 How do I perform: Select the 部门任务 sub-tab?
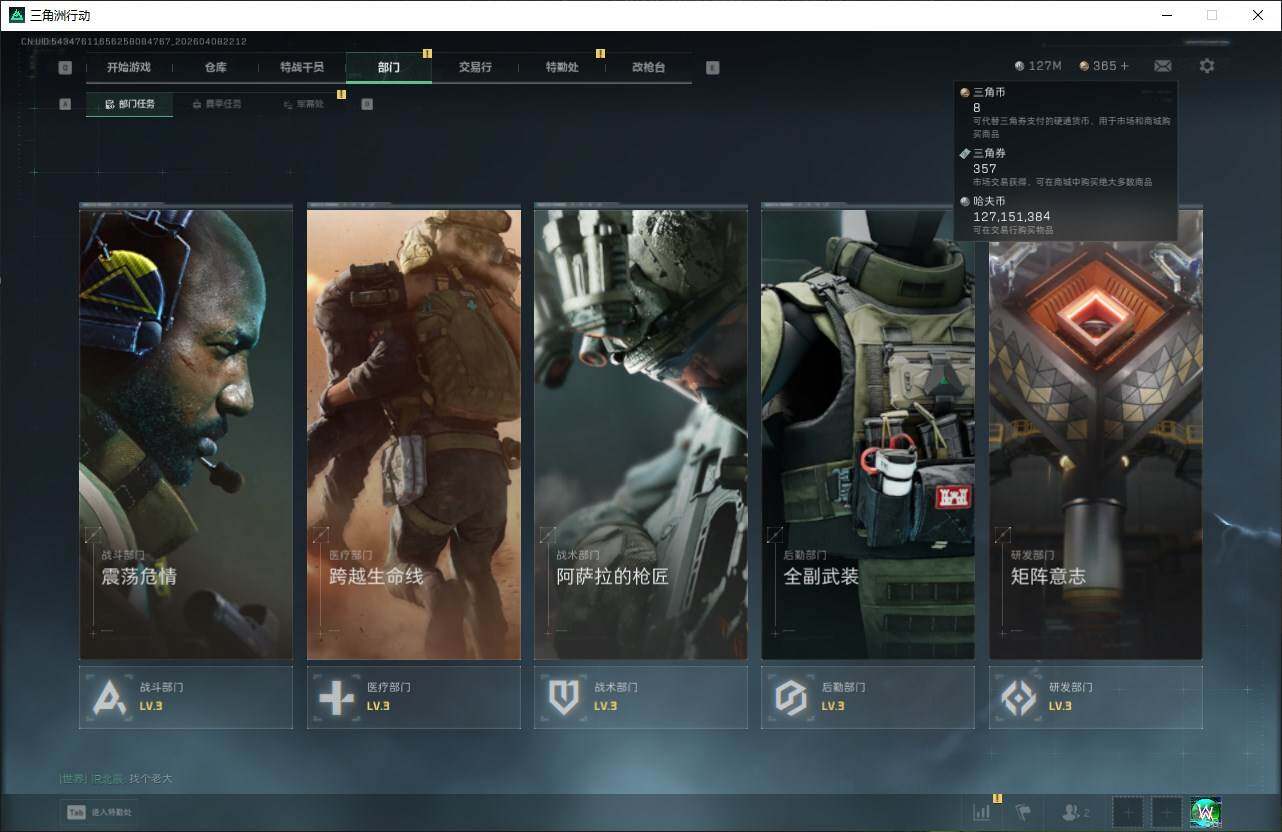(130, 104)
